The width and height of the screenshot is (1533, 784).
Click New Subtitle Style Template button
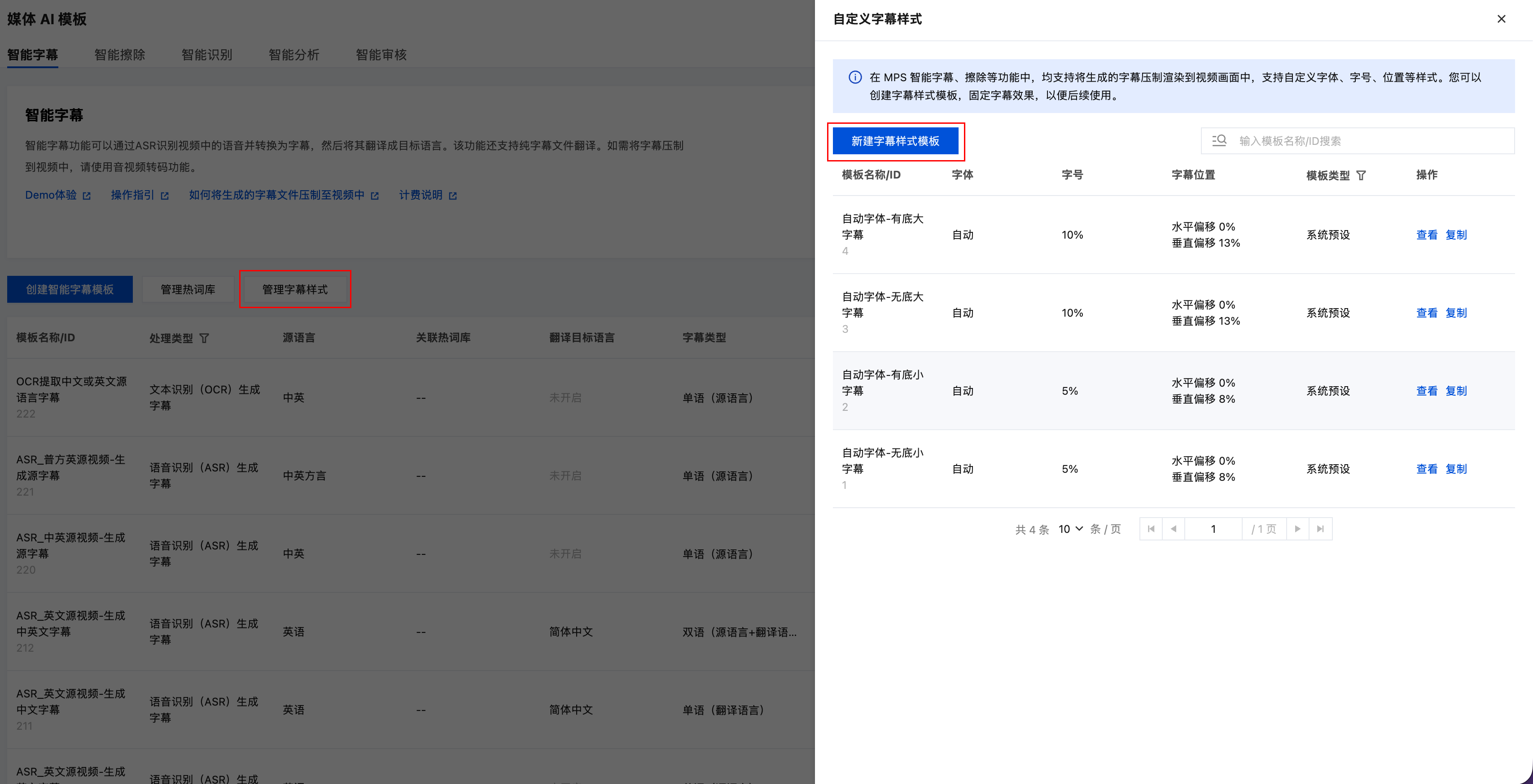pyautogui.click(x=895, y=141)
